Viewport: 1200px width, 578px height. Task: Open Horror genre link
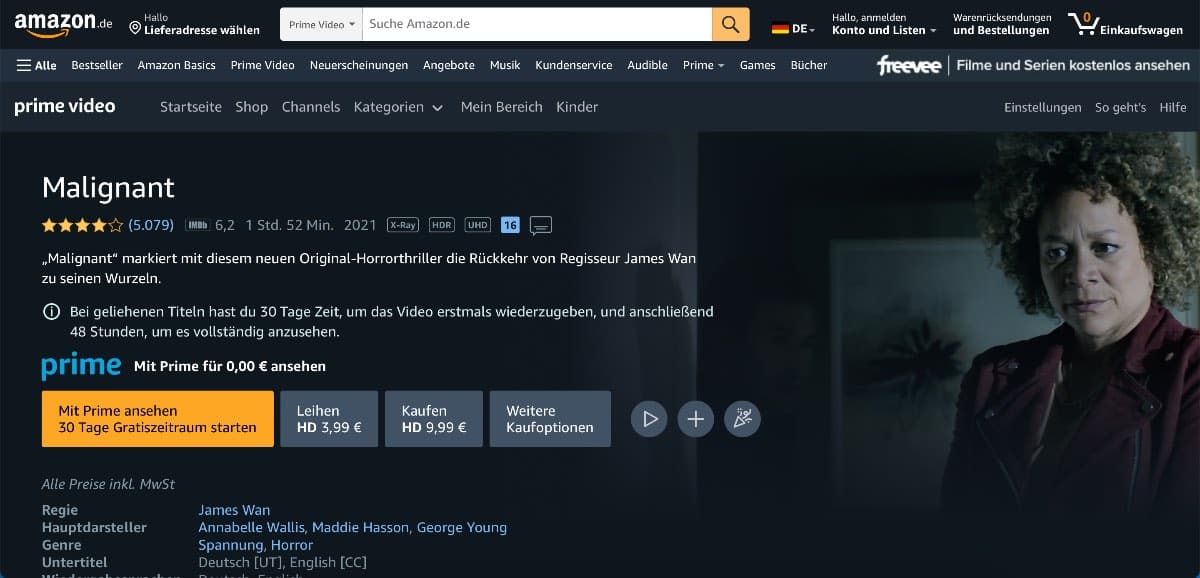coord(291,545)
